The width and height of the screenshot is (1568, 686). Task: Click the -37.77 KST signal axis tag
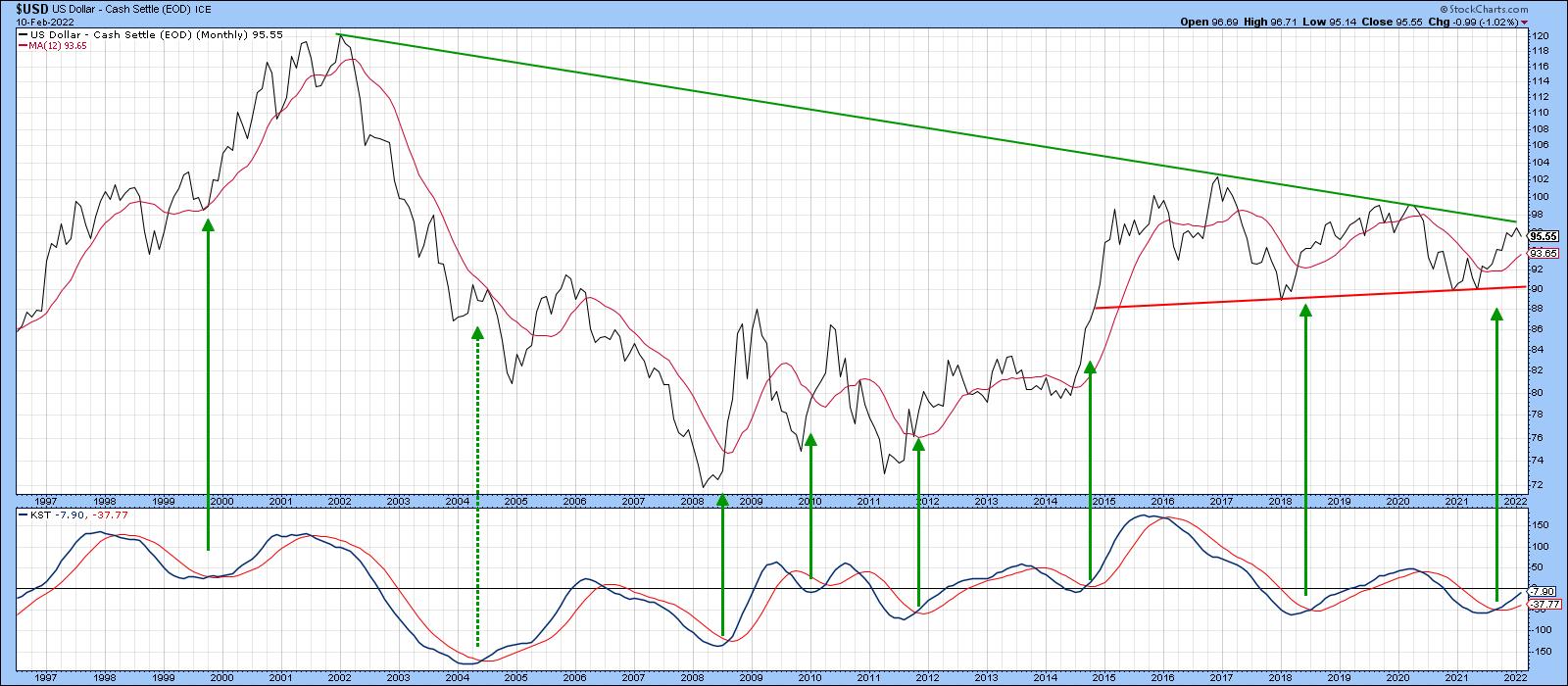click(1543, 605)
